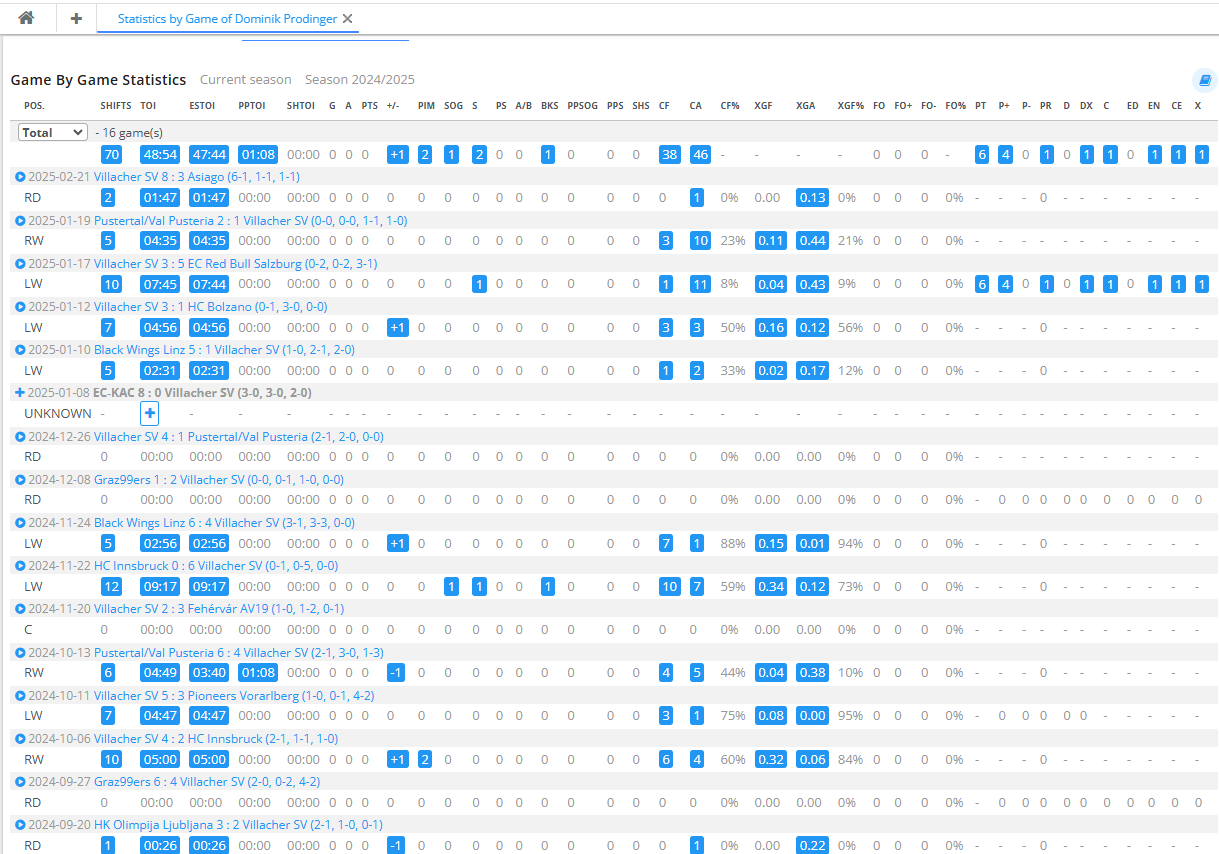
Task: Open the Total dropdown selector
Action: coord(53,132)
